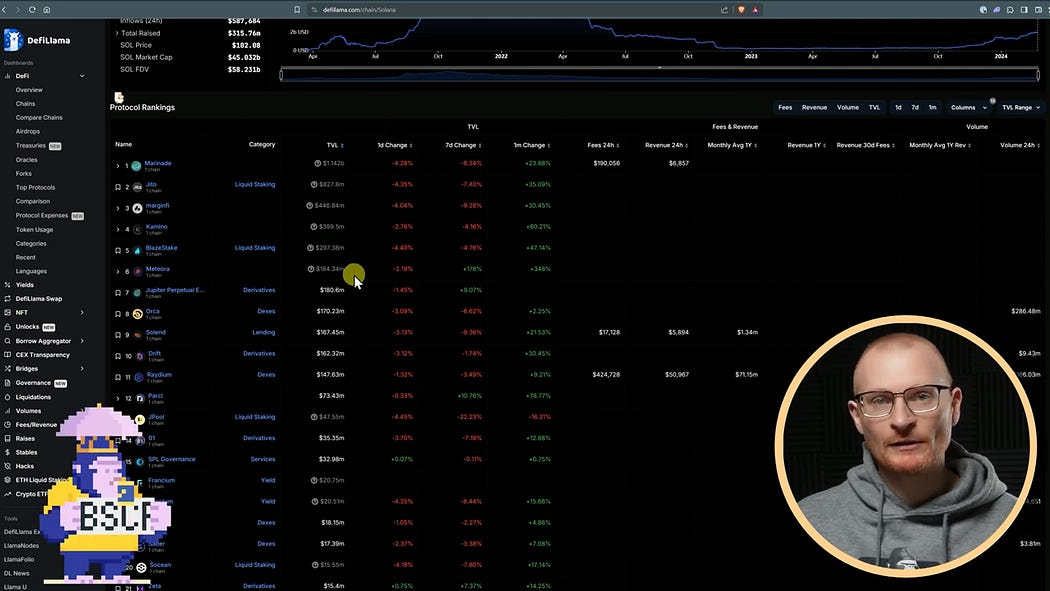Sort table by TVL column
This screenshot has width=1050, height=591.
click(335, 145)
